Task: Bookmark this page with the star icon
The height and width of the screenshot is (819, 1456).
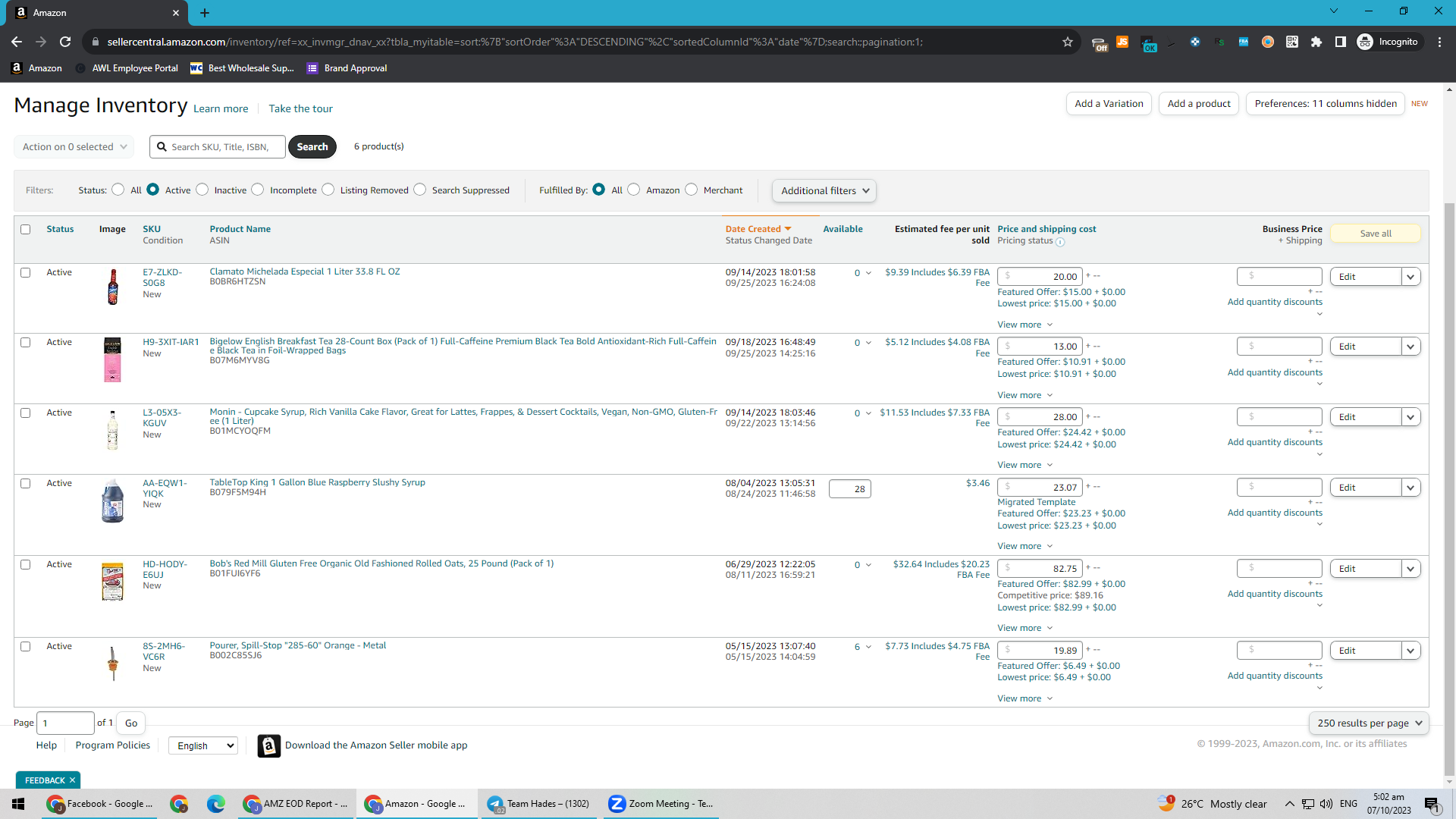Action: point(1068,42)
